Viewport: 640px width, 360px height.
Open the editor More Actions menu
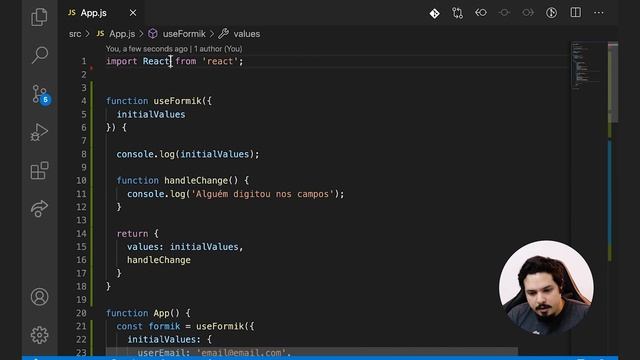pyautogui.click(x=599, y=13)
